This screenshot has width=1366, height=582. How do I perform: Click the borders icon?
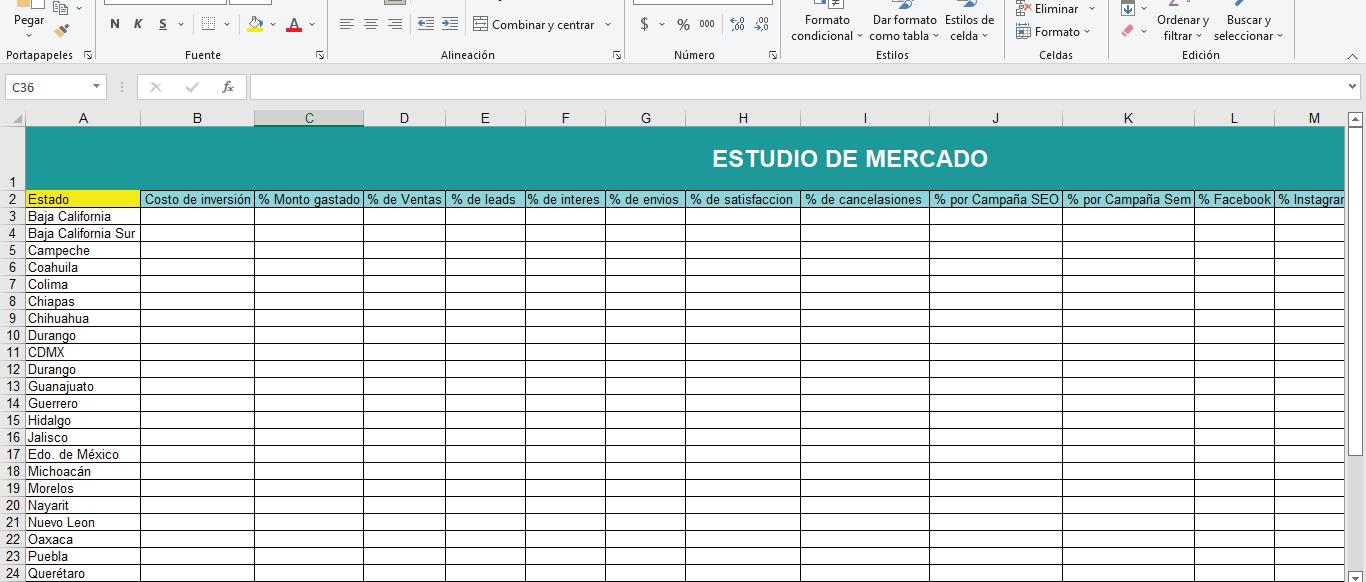(208, 24)
